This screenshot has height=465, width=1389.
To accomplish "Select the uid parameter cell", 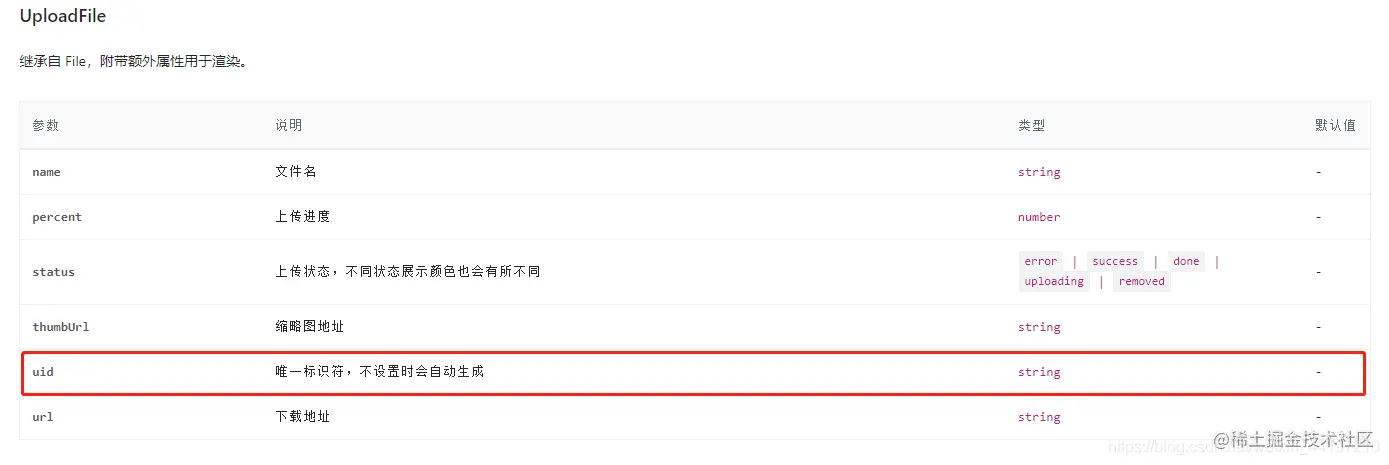I will 43,372.
